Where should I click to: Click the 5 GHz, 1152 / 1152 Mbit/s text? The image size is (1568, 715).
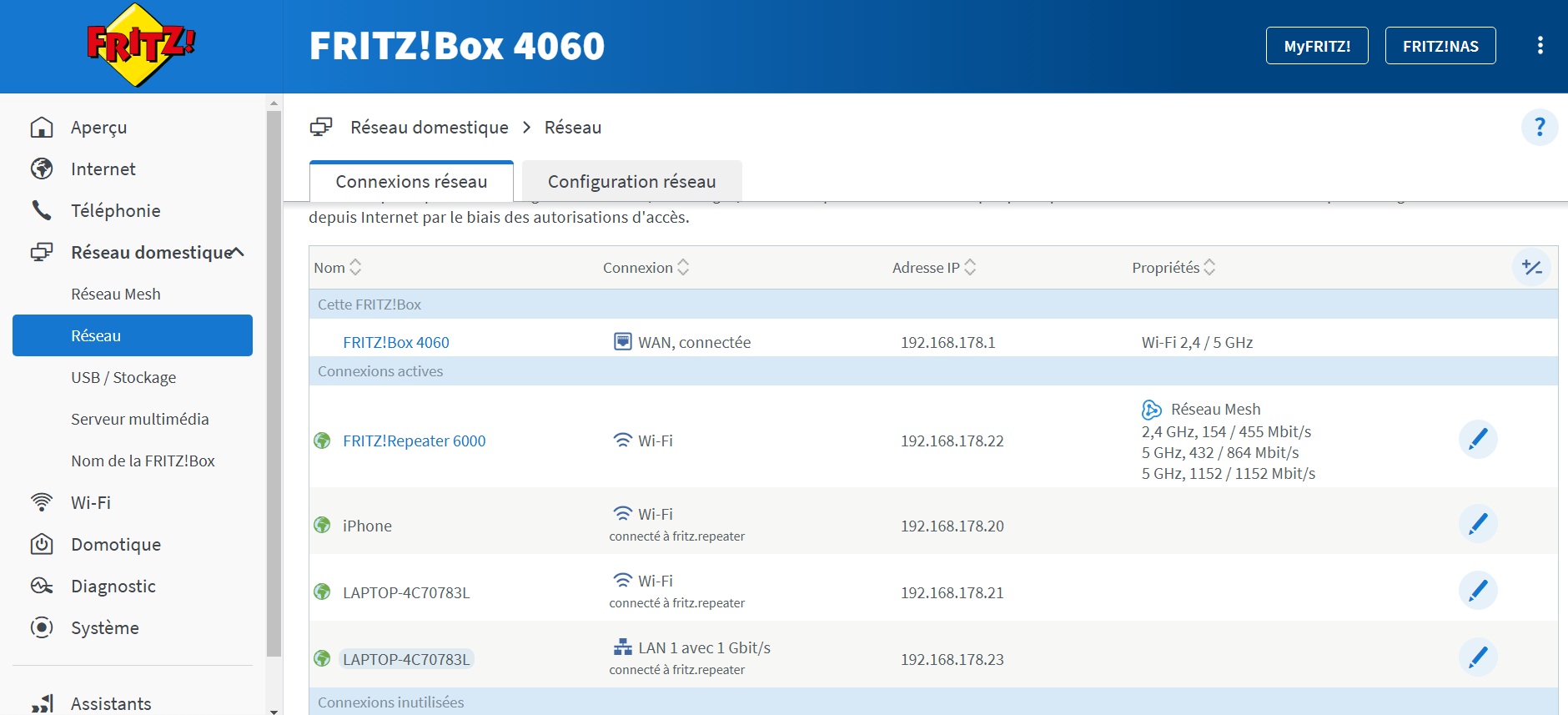point(1229,473)
